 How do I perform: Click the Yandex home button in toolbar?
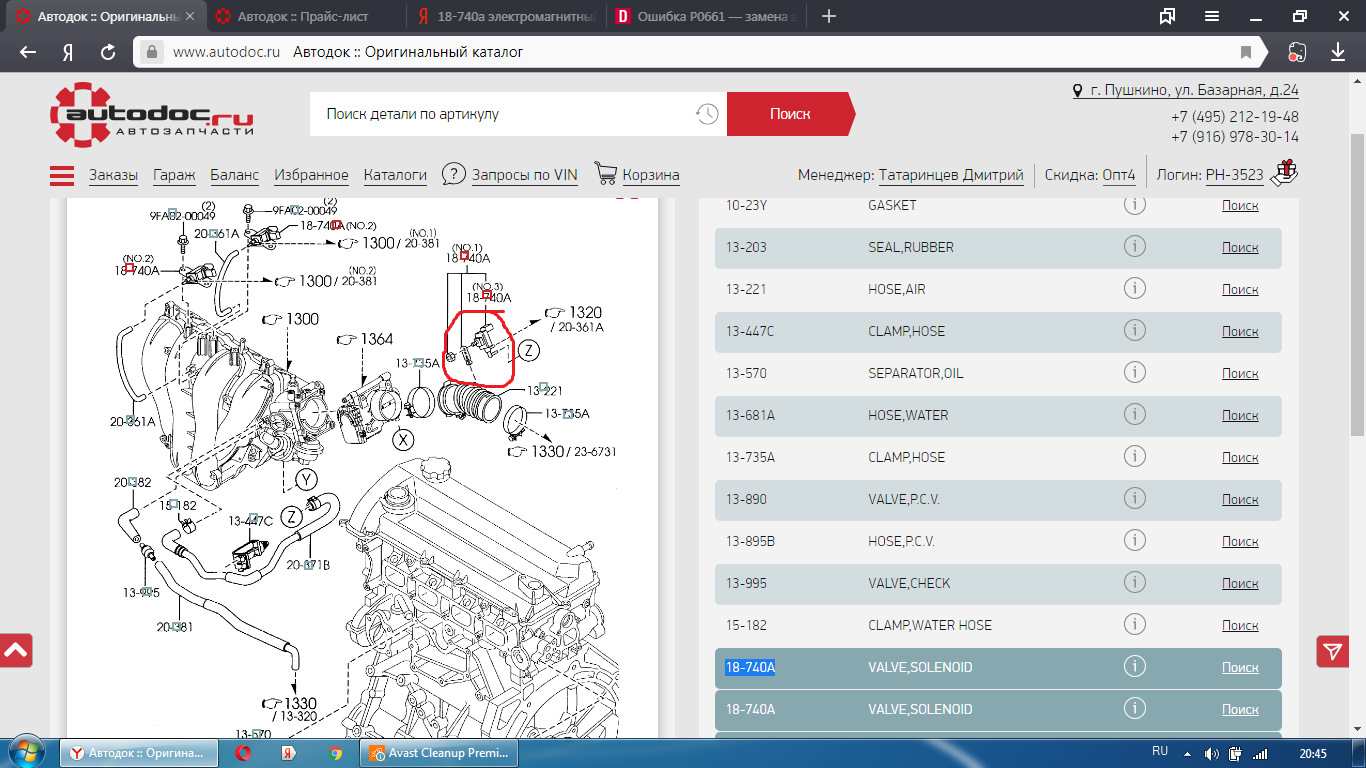(68, 52)
